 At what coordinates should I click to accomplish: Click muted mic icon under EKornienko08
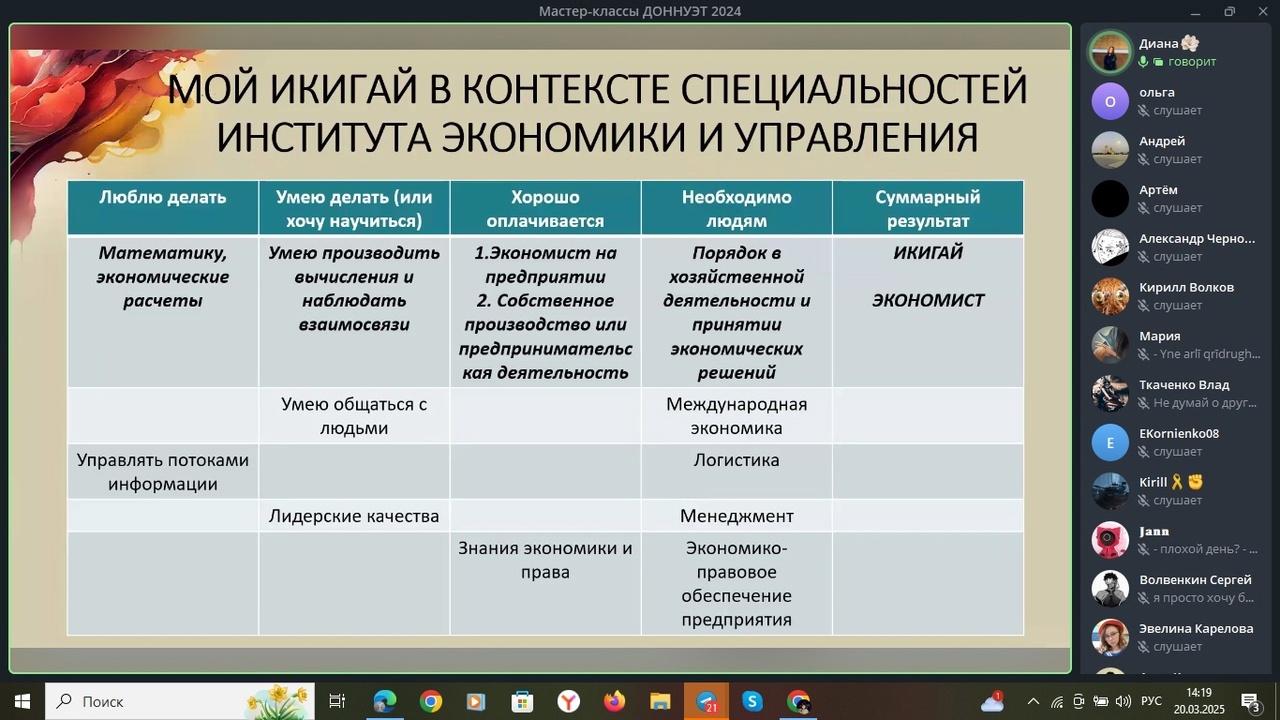coord(1144,452)
